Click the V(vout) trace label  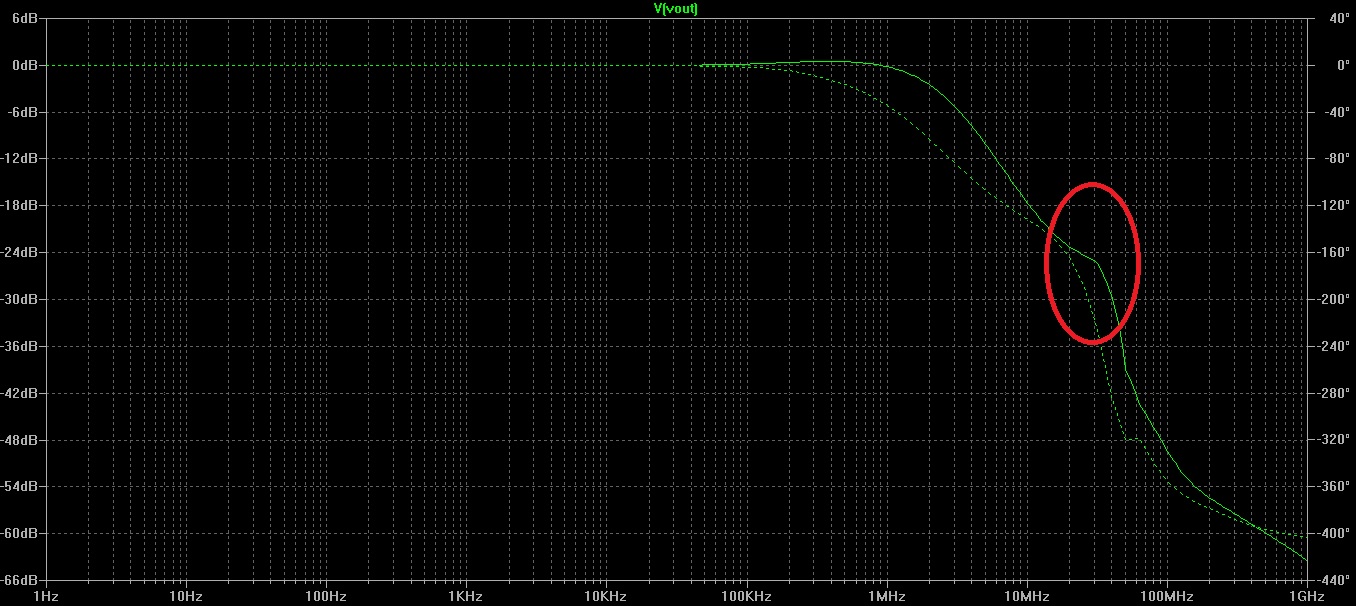(675, 7)
